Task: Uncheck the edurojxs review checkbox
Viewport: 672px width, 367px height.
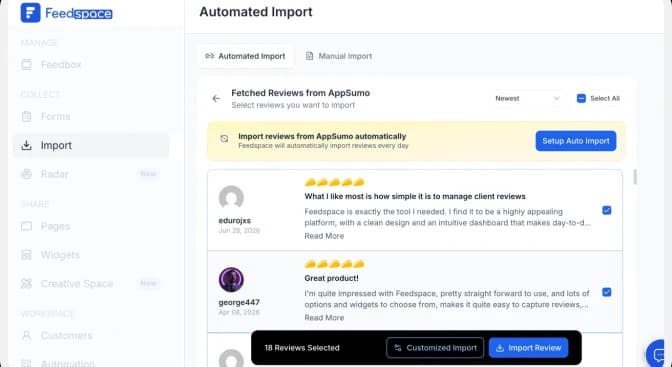Action: coord(606,210)
